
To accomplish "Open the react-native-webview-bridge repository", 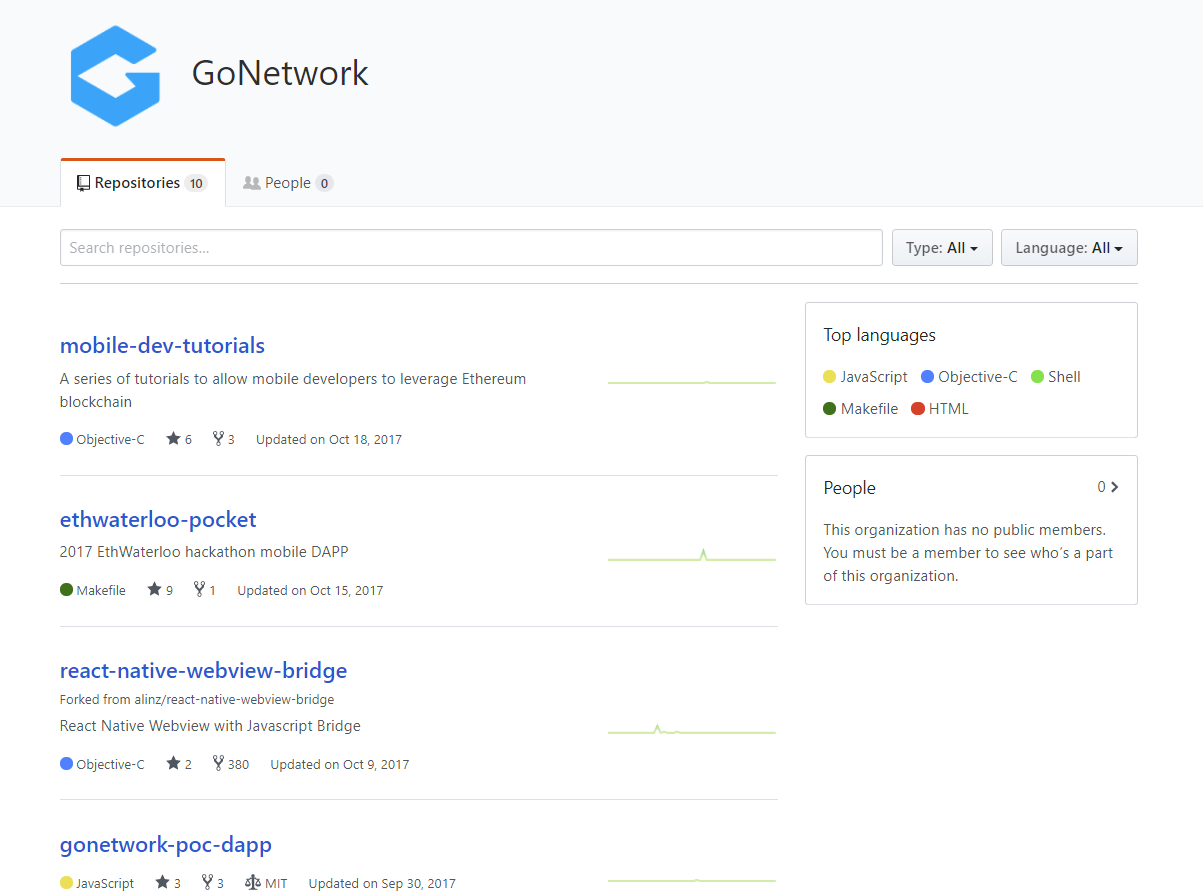I will tap(204, 671).
